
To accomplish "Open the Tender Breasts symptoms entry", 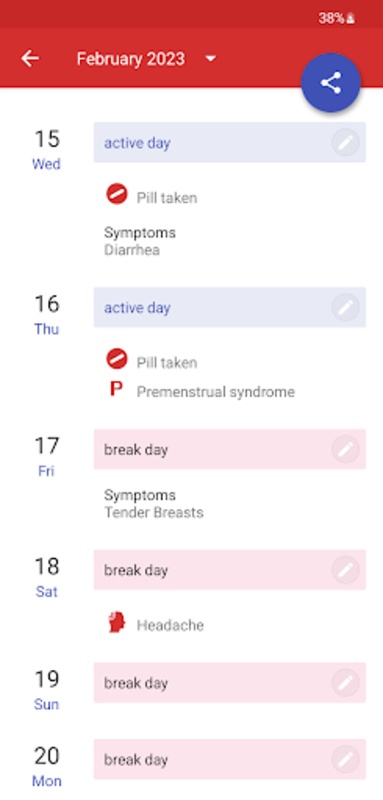I will pyautogui.click(x=154, y=504).
